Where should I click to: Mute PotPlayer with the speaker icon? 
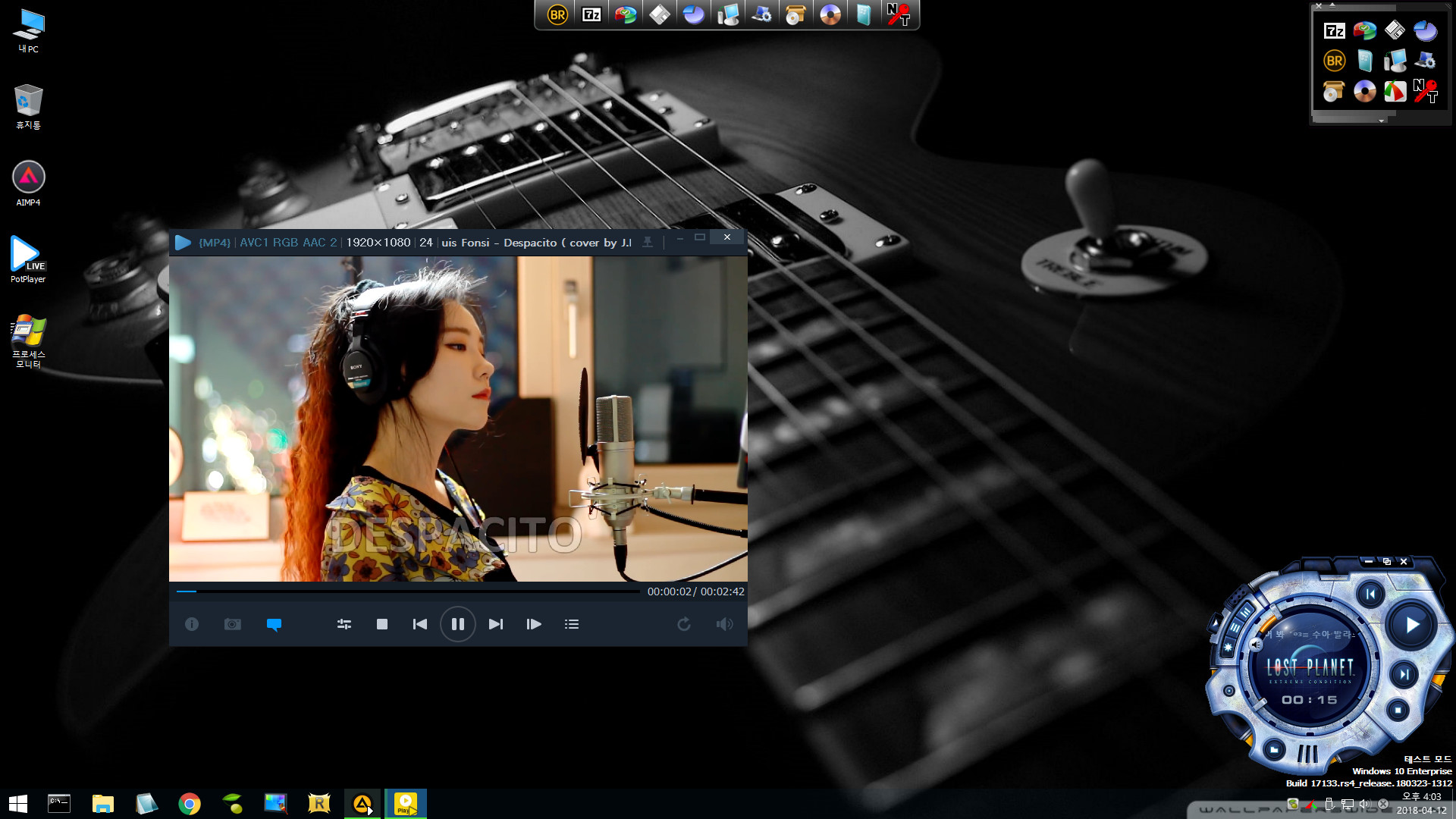coord(724,624)
